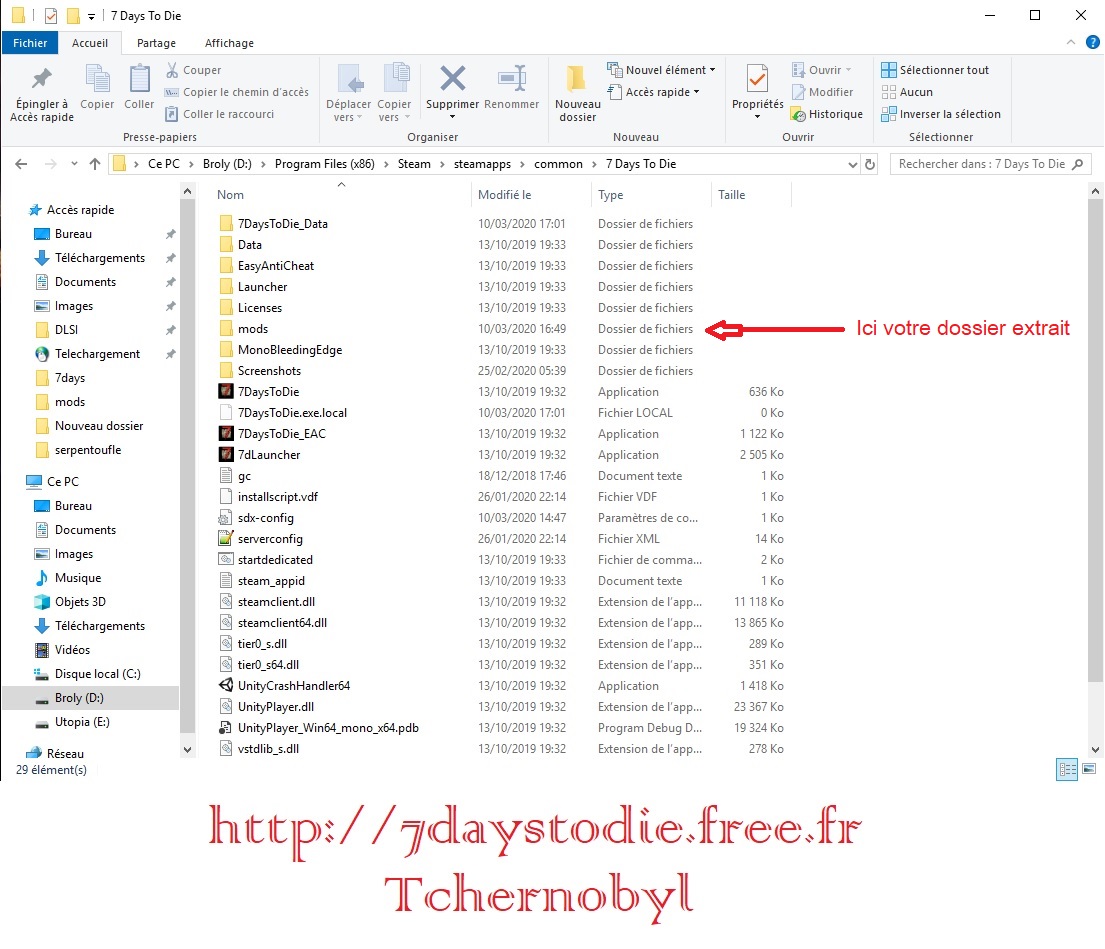The image size is (1105, 949).
Task: Click the Propriétés checkmark icon
Action: click(x=758, y=78)
